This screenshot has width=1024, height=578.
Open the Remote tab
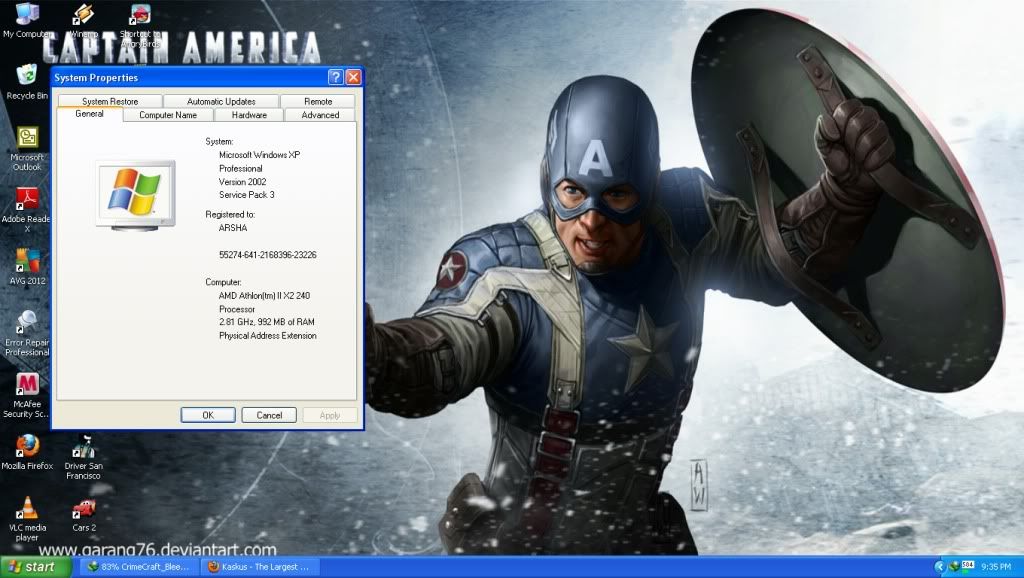click(x=318, y=101)
